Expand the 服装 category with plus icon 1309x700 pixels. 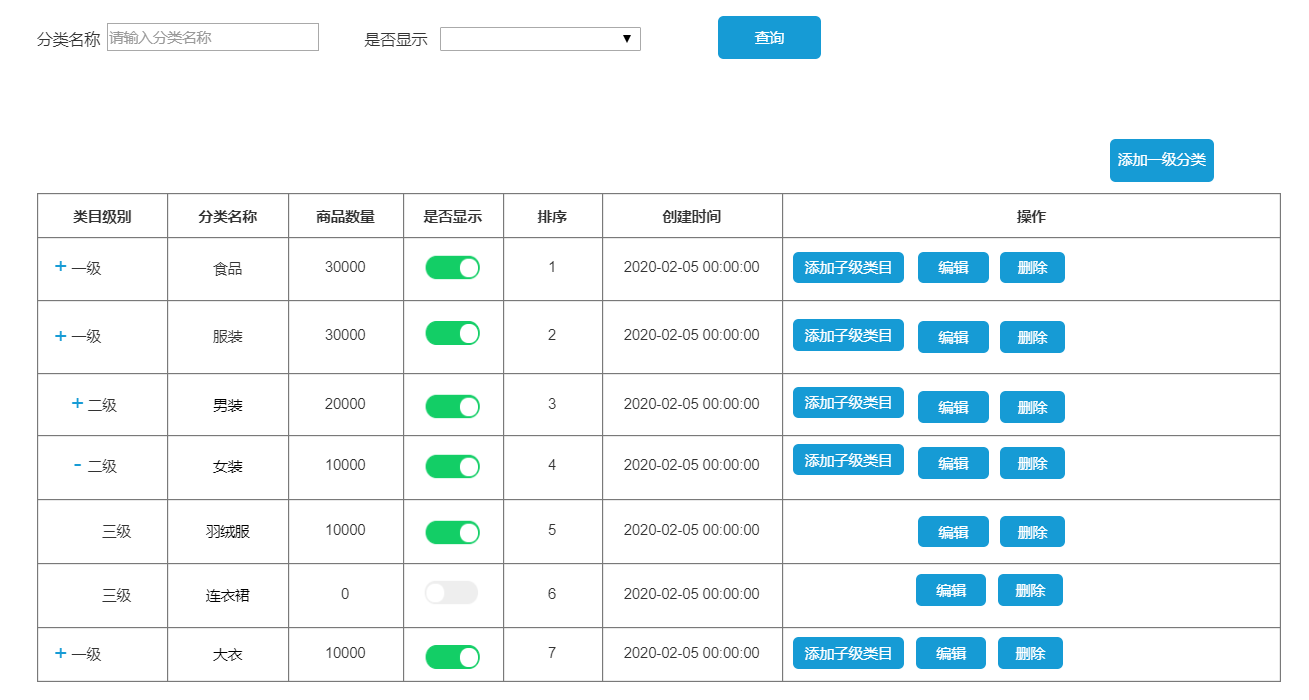click(60, 336)
